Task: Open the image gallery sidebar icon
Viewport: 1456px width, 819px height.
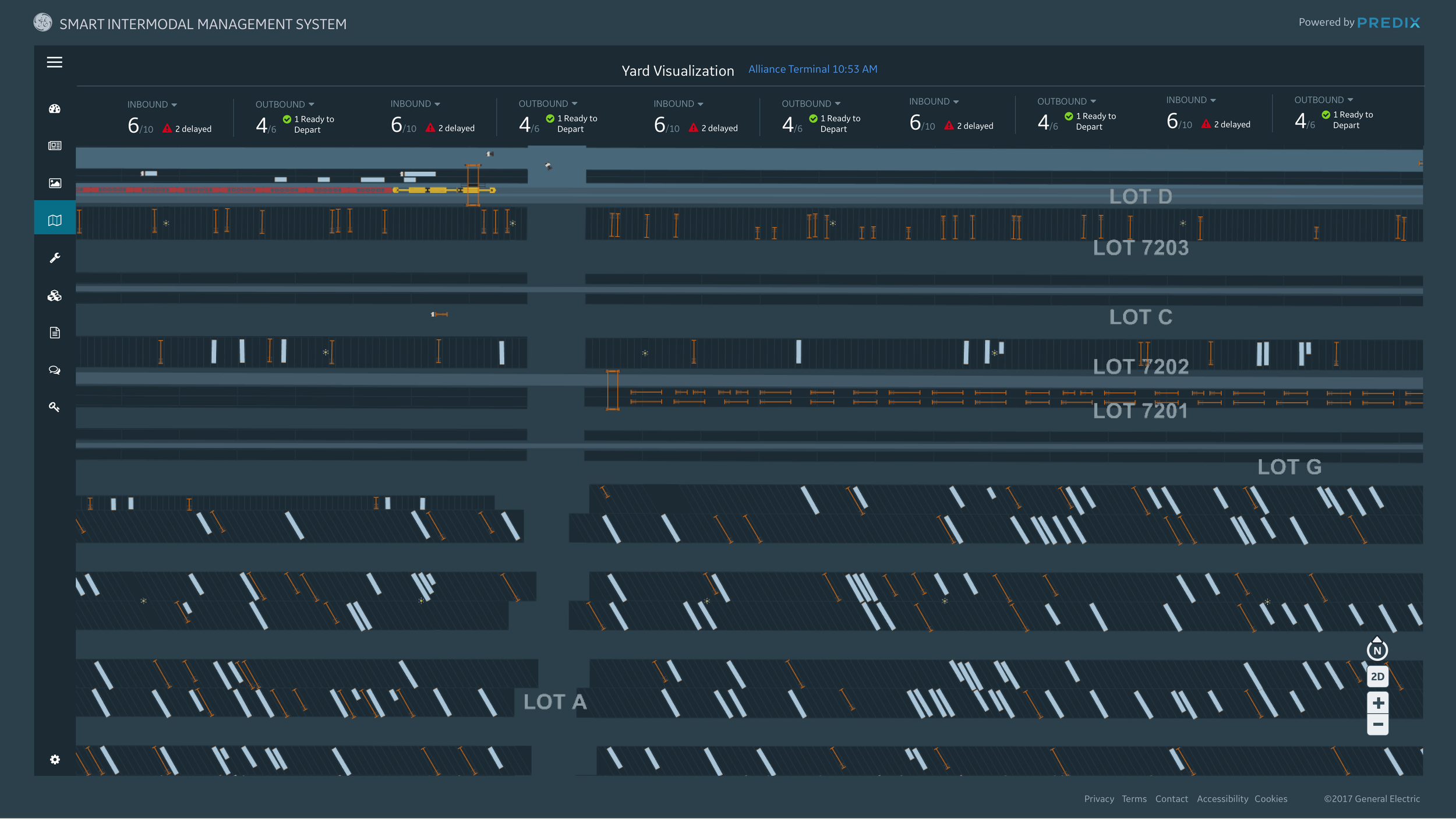Action: click(x=55, y=183)
